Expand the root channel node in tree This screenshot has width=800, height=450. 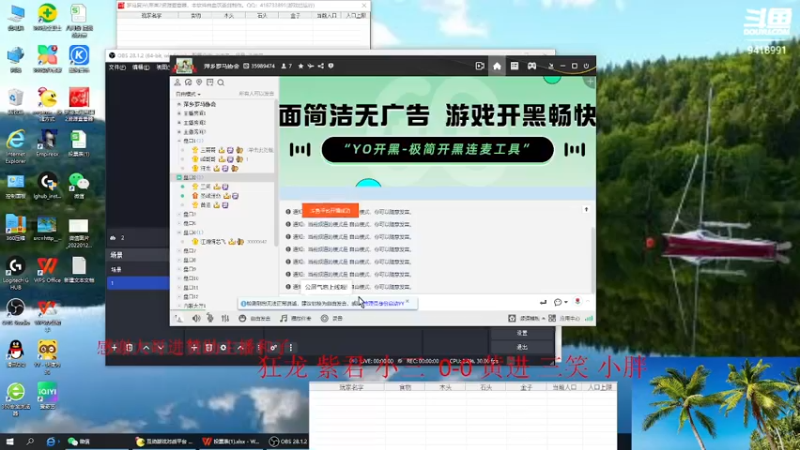point(179,104)
